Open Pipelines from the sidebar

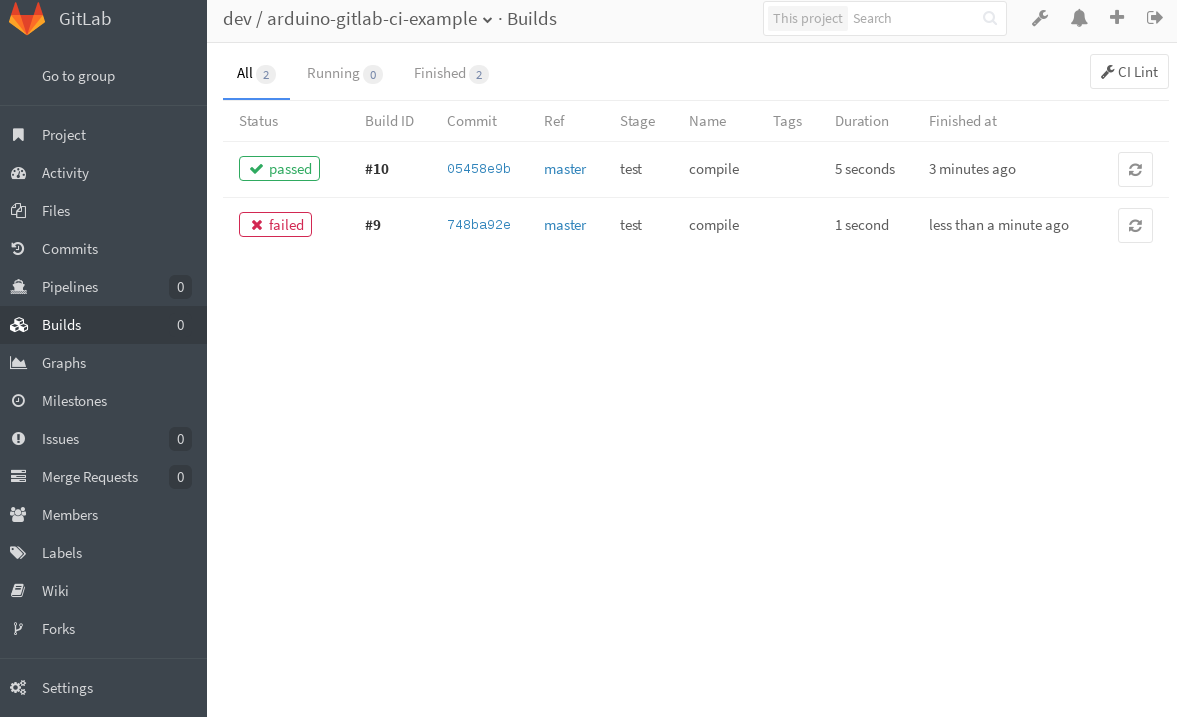(71, 287)
